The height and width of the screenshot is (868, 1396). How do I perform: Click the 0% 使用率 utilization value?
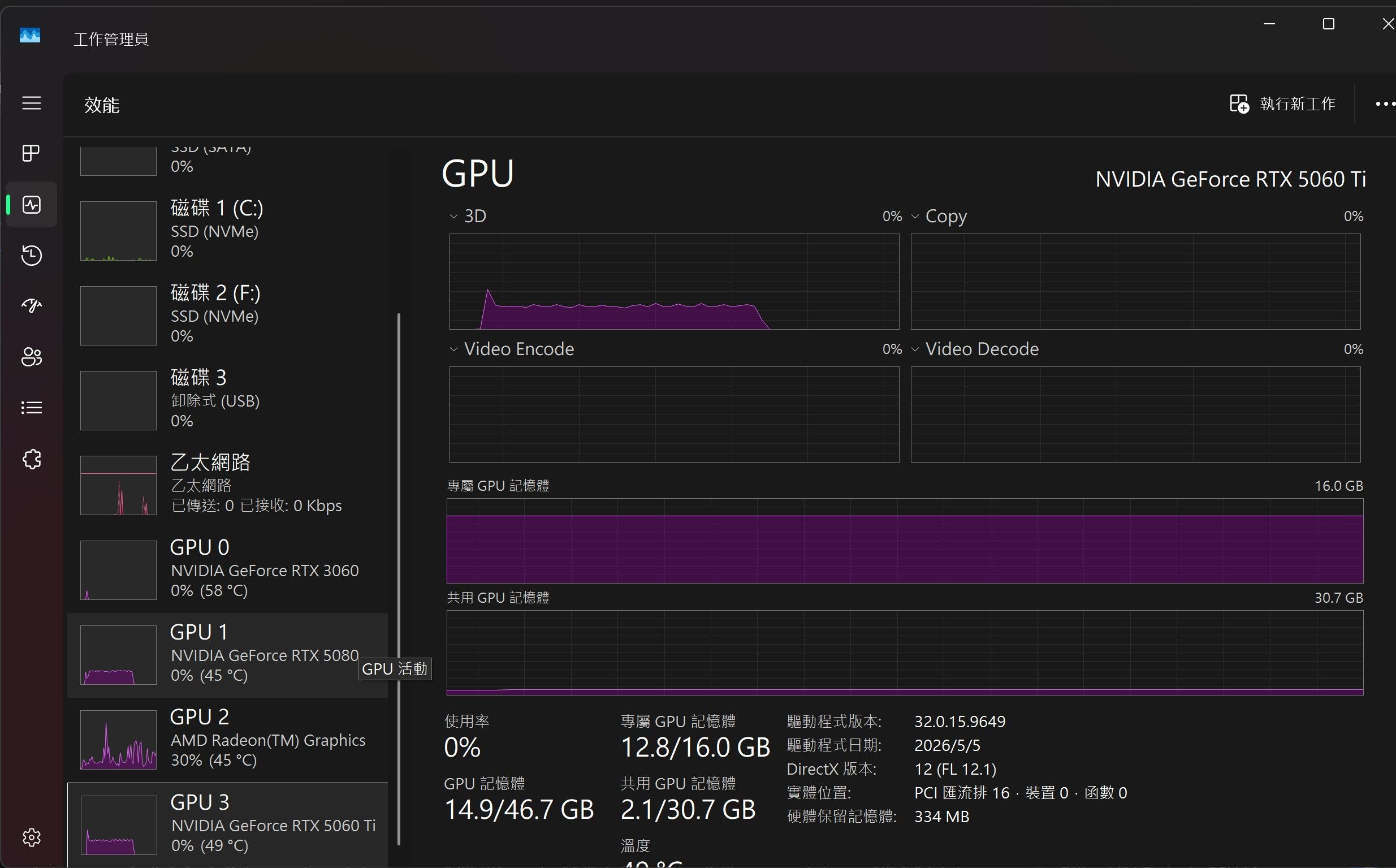tap(462, 748)
